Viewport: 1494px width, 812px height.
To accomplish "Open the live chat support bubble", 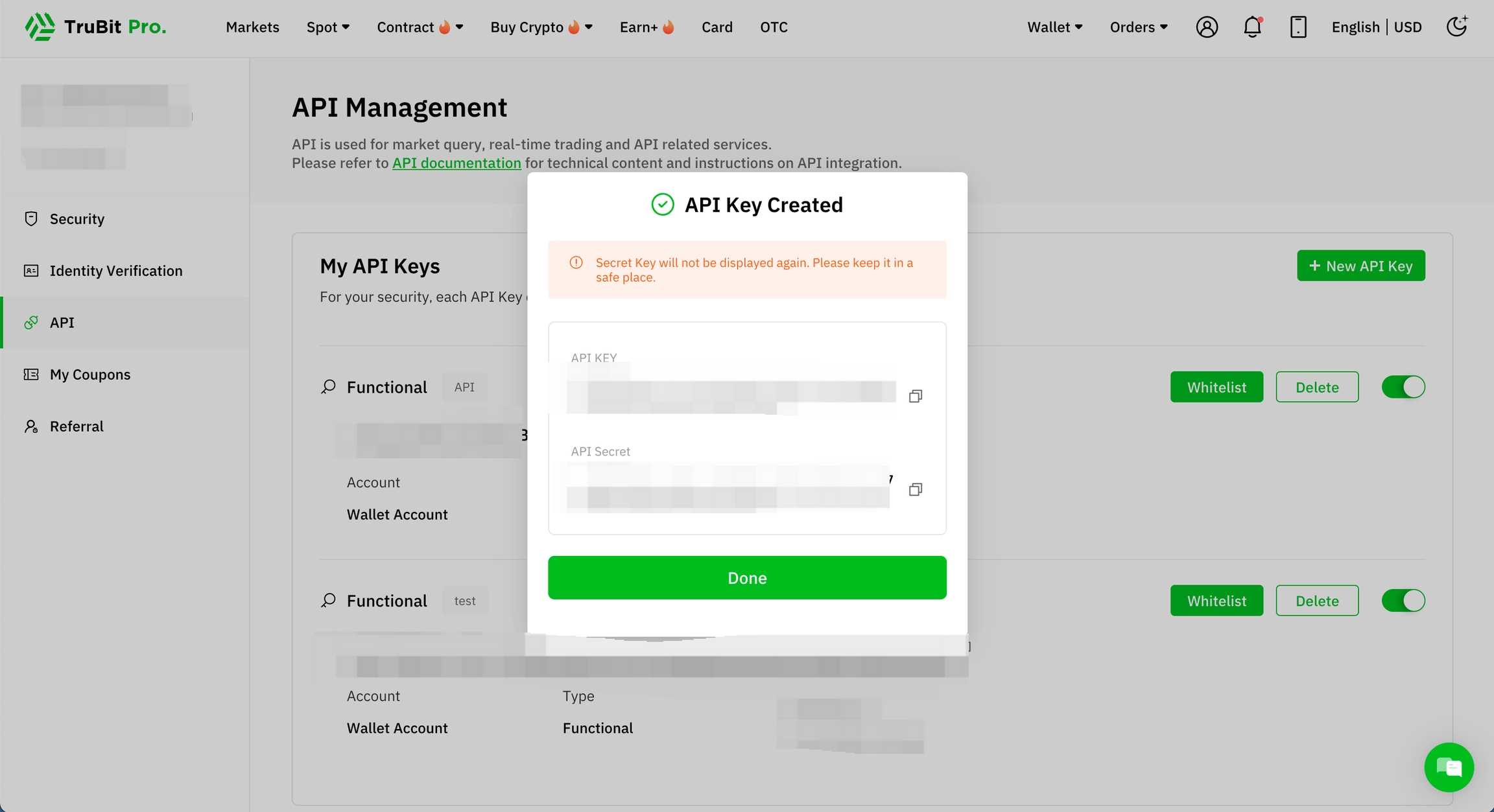I will point(1449,767).
